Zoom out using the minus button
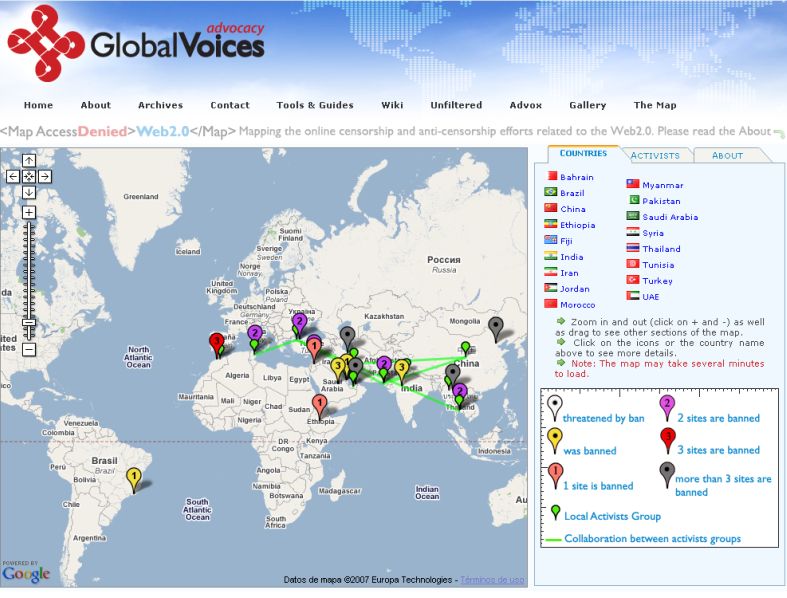The height and width of the screenshot is (598, 787). click(x=29, y=350)
